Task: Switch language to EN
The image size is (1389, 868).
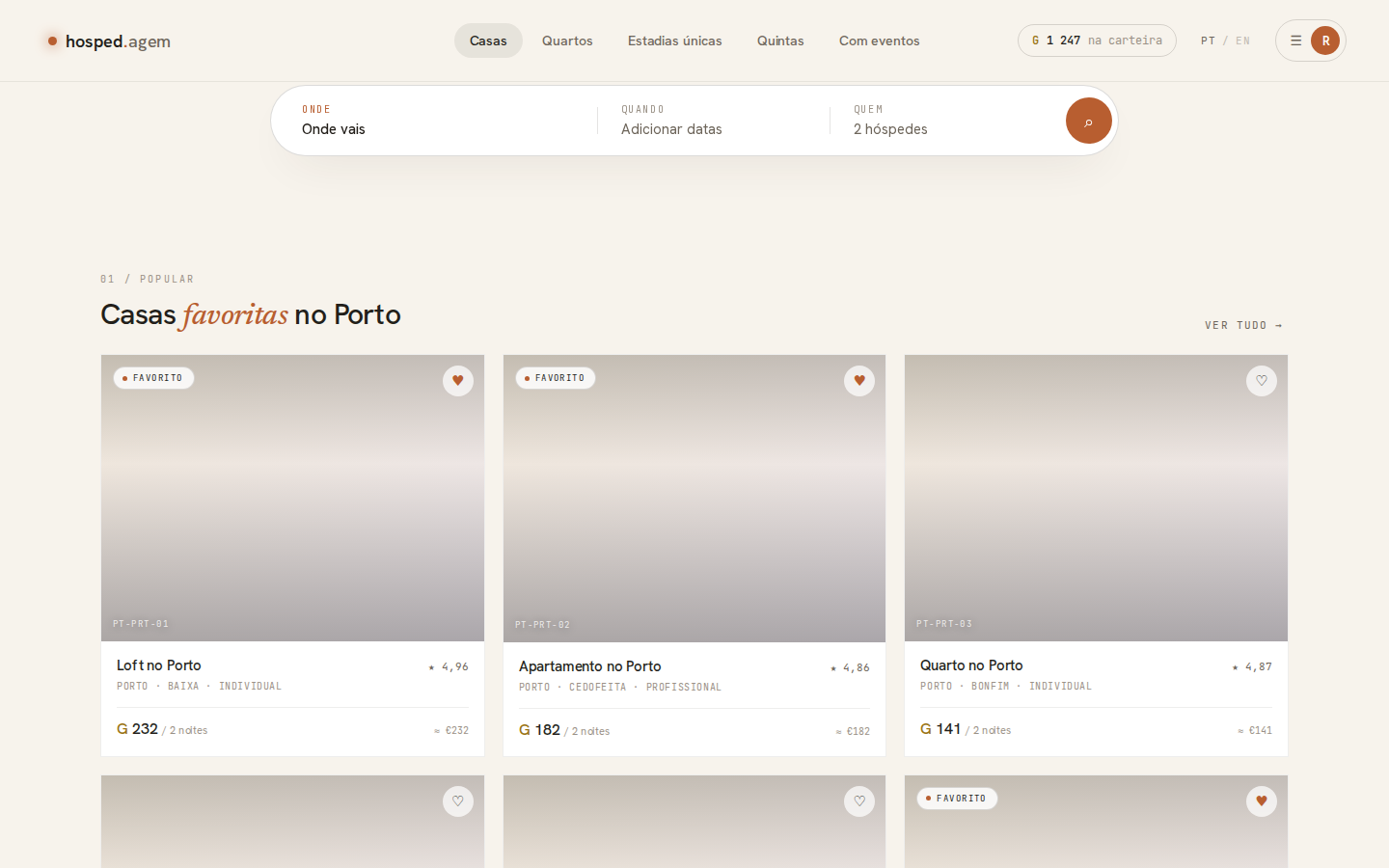Action: point(1242,41)
